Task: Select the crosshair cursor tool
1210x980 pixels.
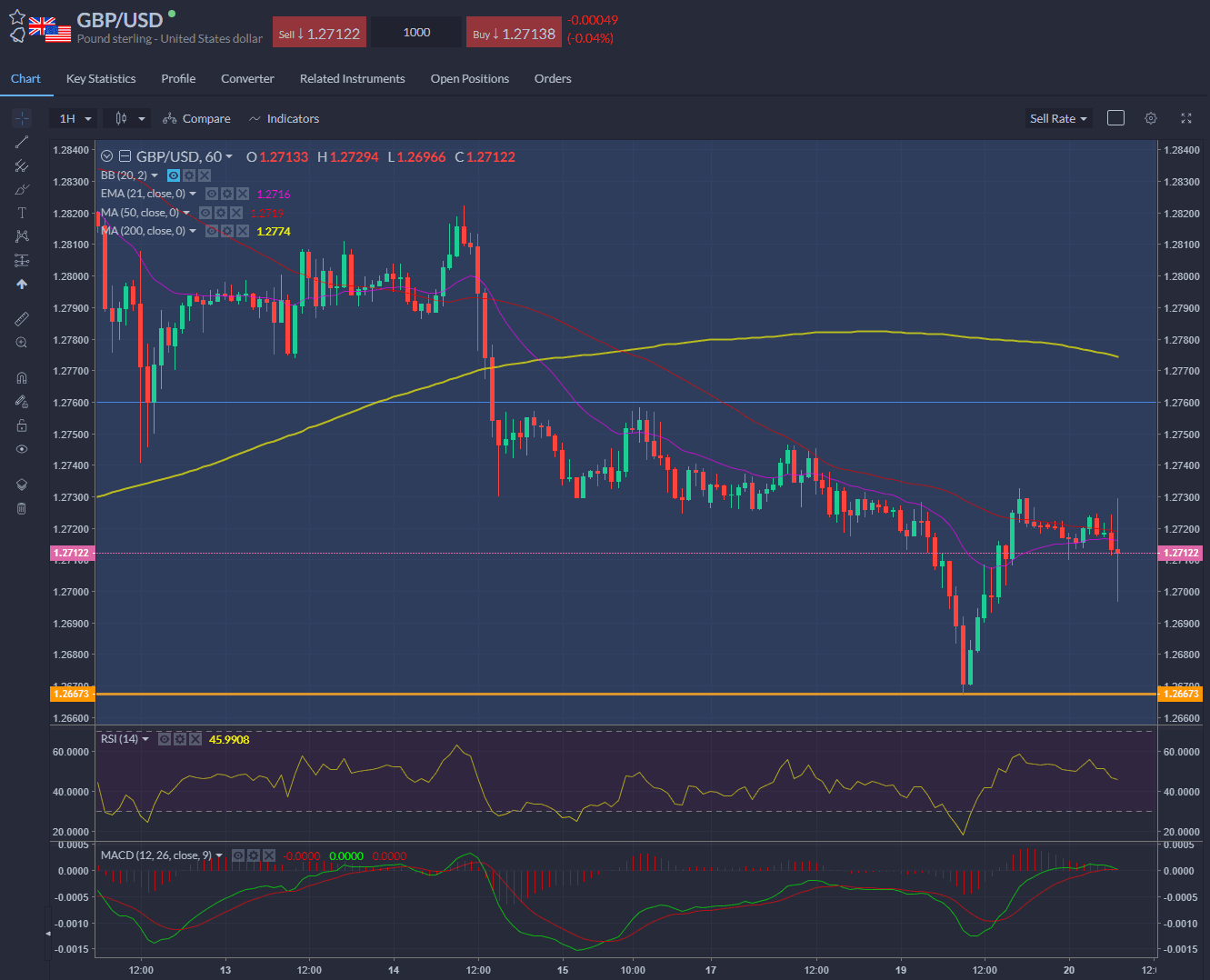Action: tap(22, 118)
